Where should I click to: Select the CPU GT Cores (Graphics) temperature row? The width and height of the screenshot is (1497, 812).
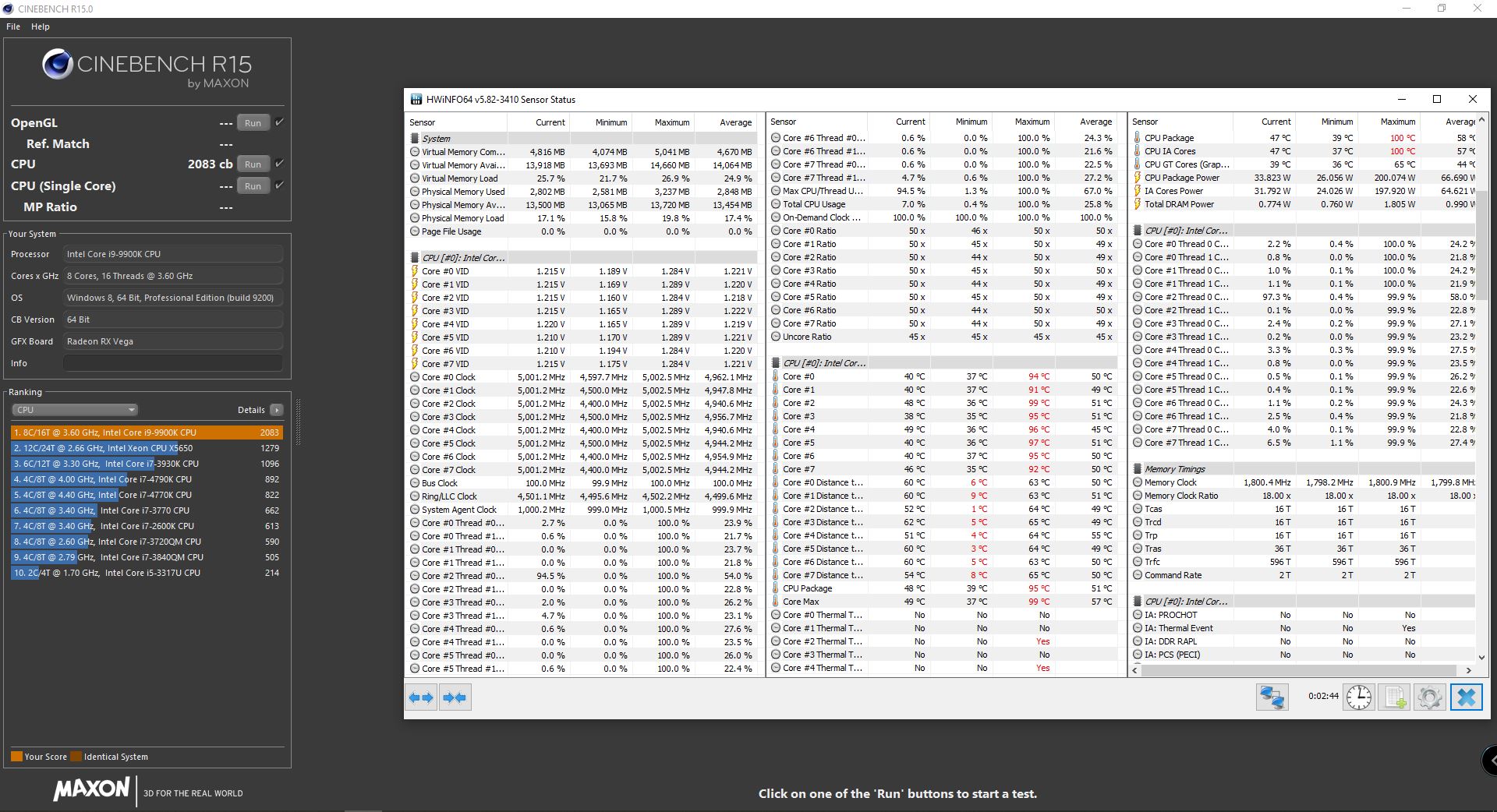point(1303,164)
